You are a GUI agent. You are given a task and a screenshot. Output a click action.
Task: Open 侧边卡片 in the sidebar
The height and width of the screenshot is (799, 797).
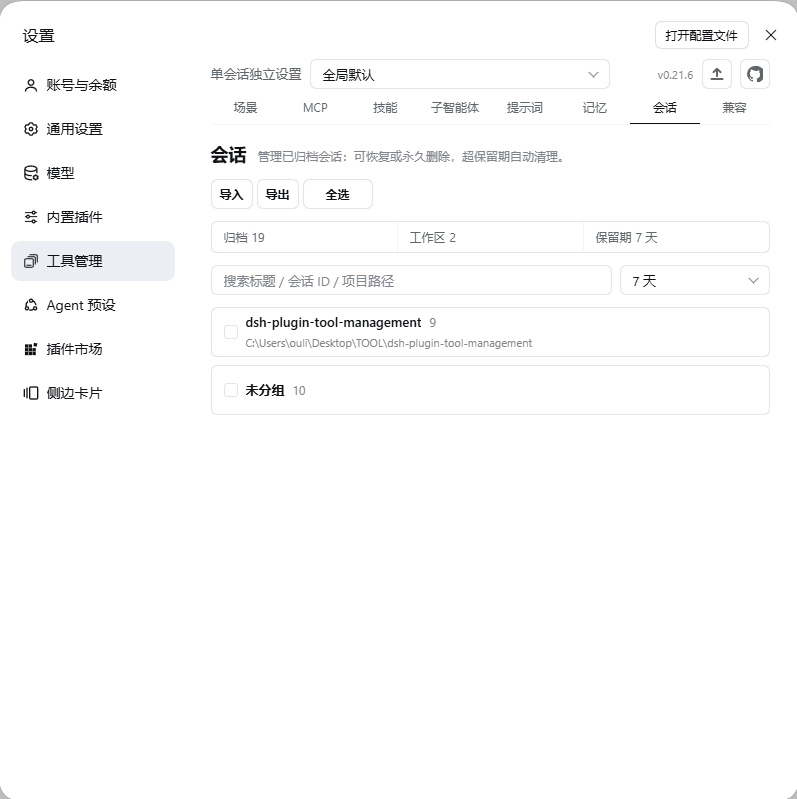click(93, 393)
